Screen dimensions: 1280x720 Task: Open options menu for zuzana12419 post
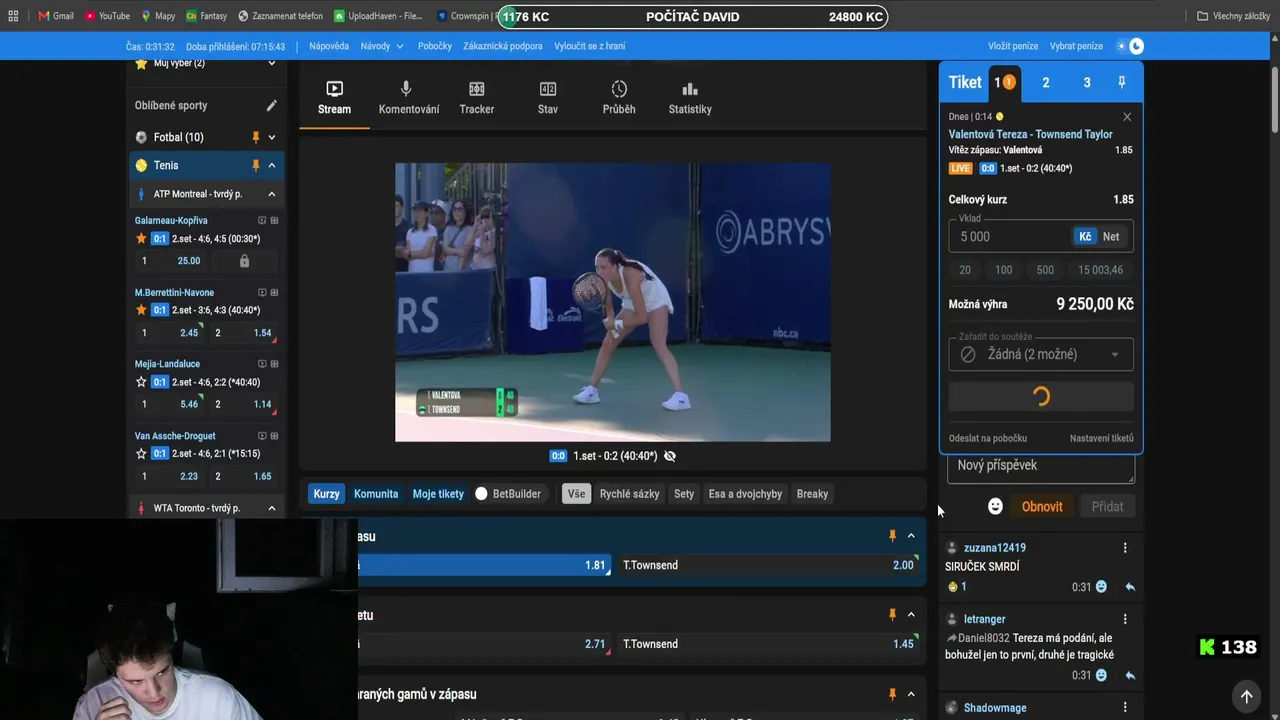1125,548
